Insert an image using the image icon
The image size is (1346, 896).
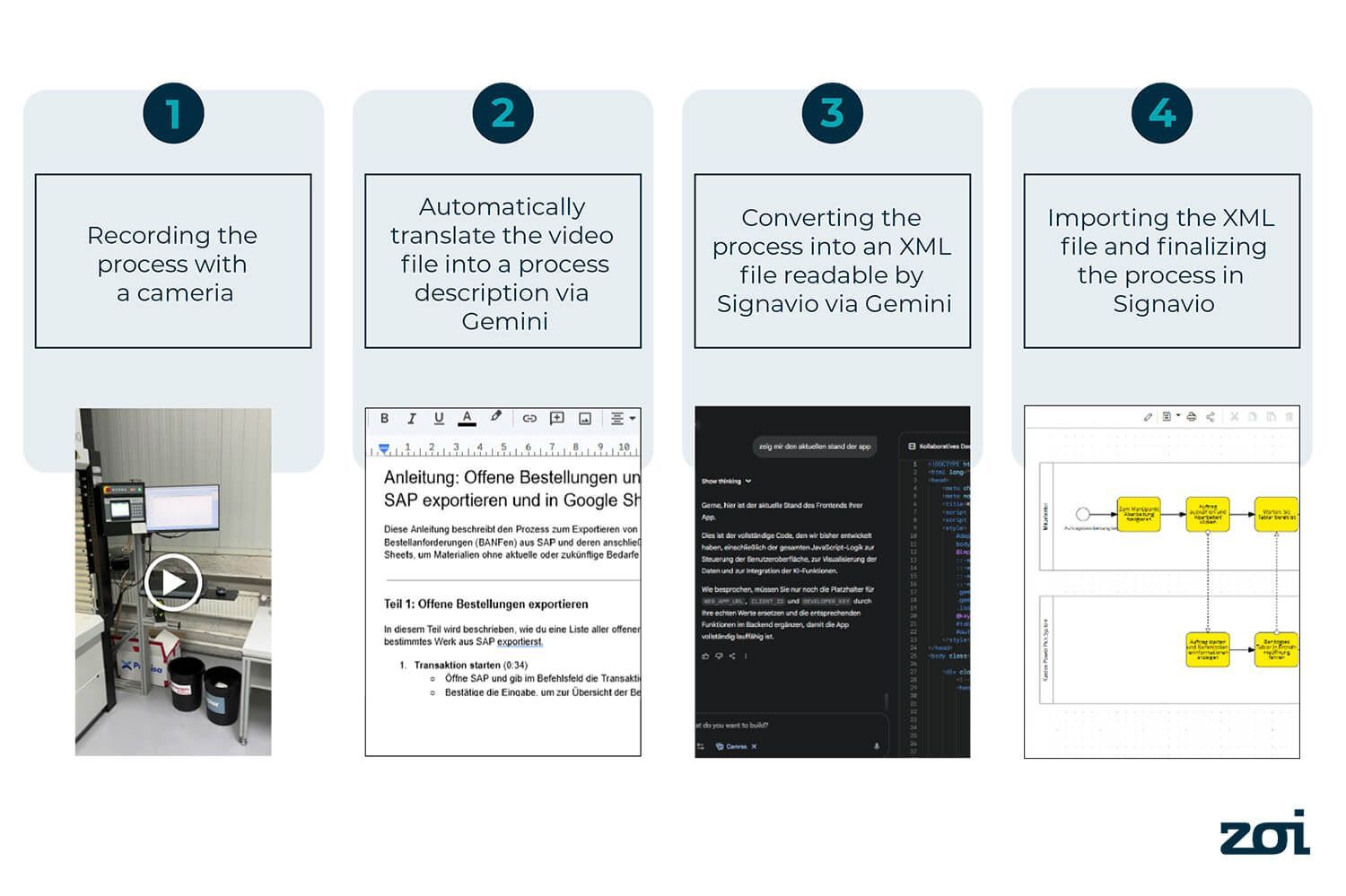coord(585,417)
